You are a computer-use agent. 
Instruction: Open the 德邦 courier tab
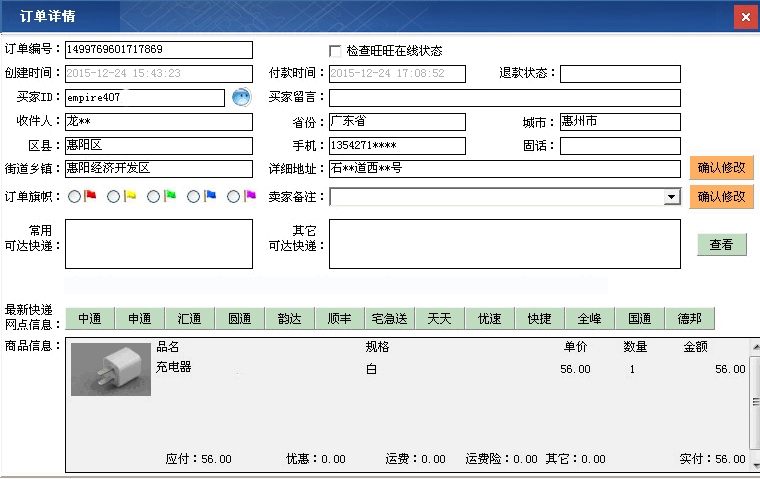click(690, 319)
